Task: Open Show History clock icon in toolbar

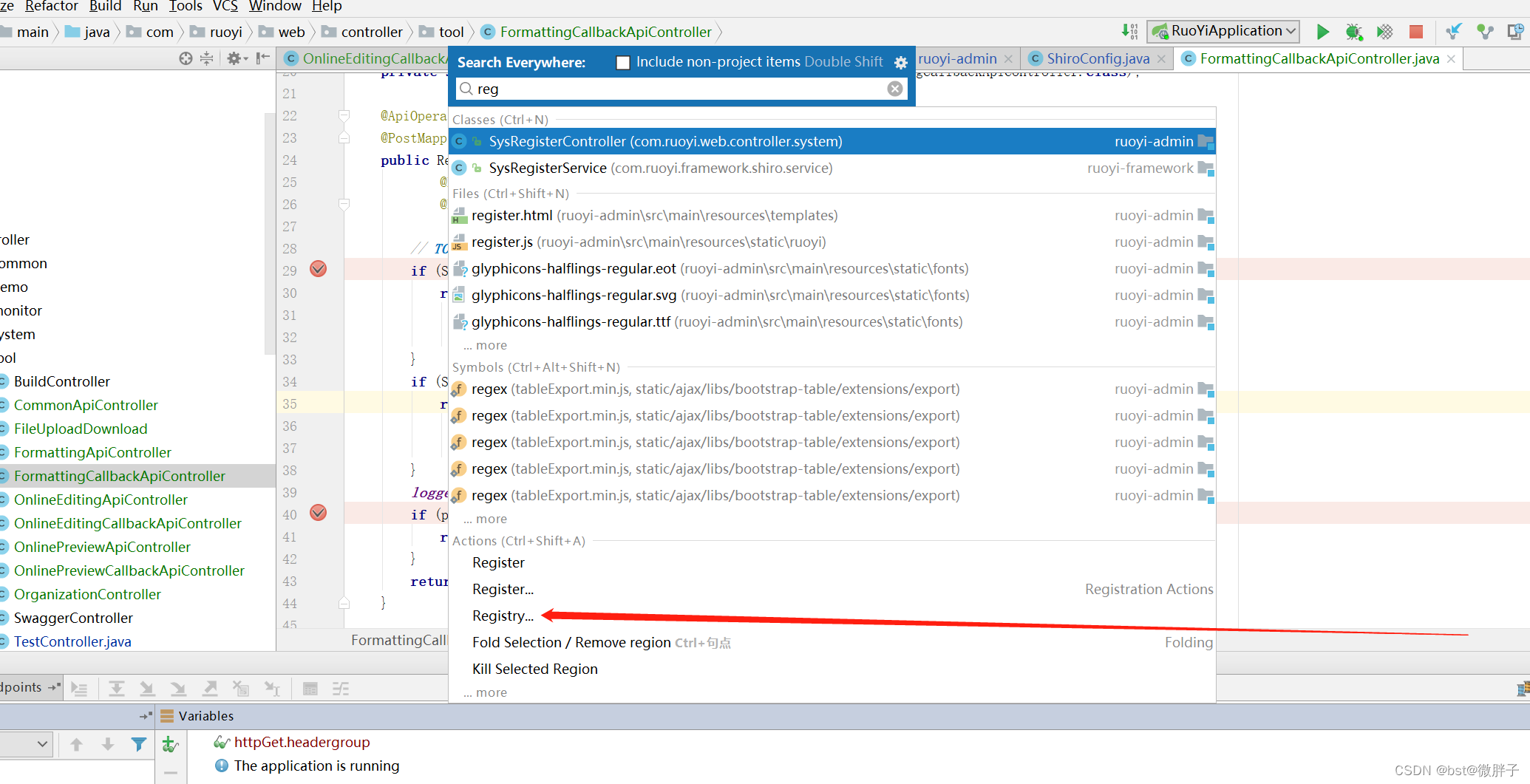Action: click(x=1514, y=32)
